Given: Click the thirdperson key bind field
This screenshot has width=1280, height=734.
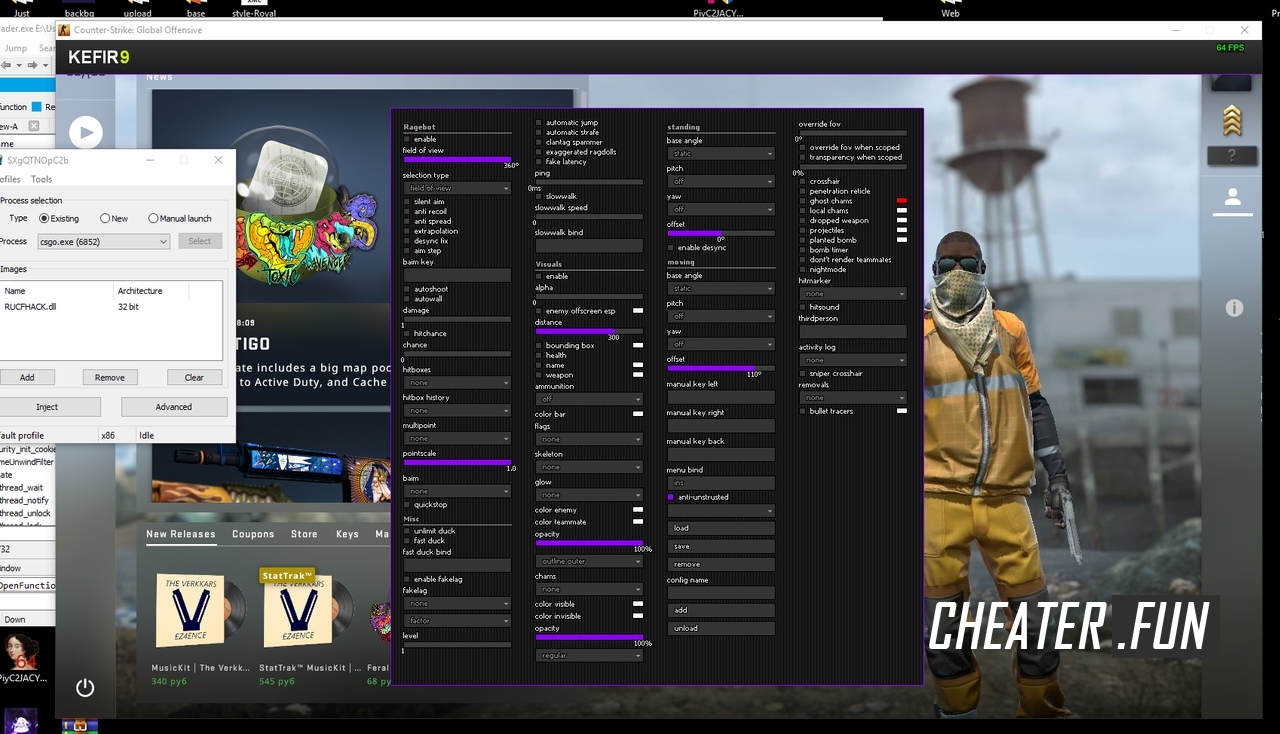Looking at the screenshot, I should tap(853, 331).
